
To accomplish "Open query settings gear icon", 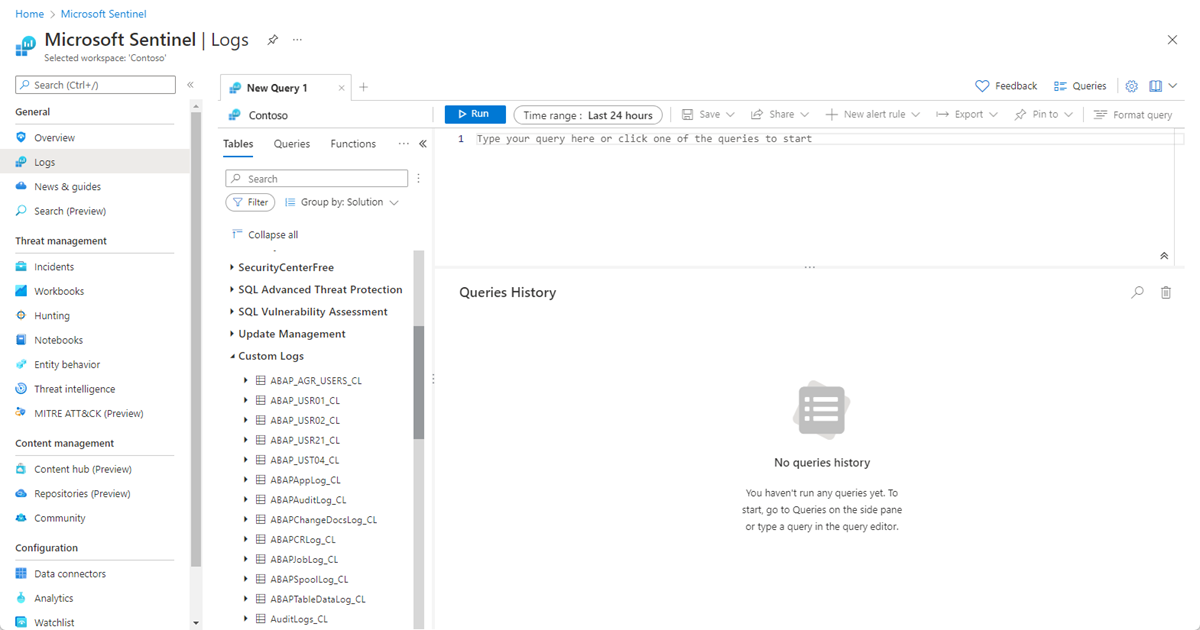I will pyautogui.click(x=1132, y=86).
